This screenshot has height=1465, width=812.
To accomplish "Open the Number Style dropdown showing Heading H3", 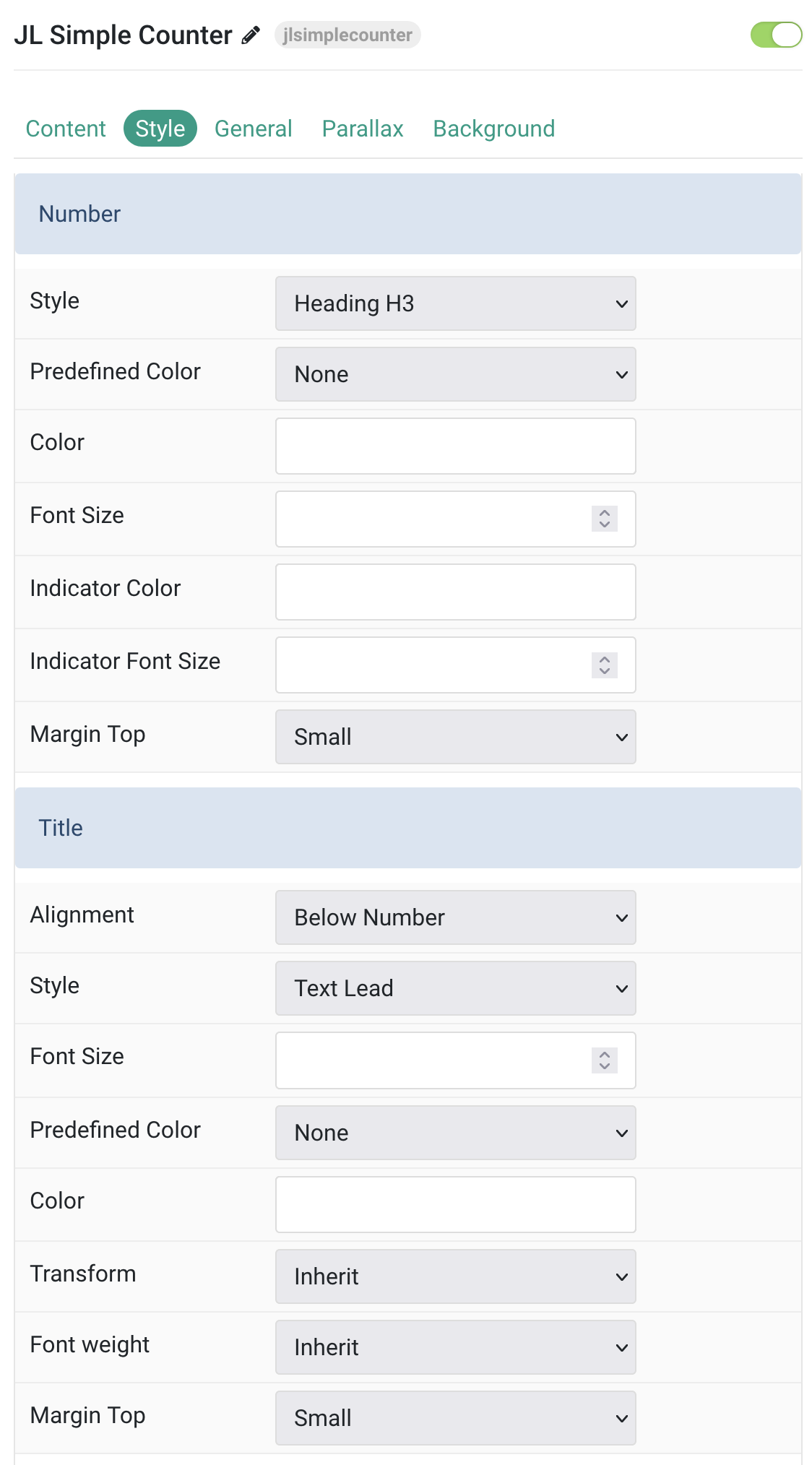I will tap(456, 303).
